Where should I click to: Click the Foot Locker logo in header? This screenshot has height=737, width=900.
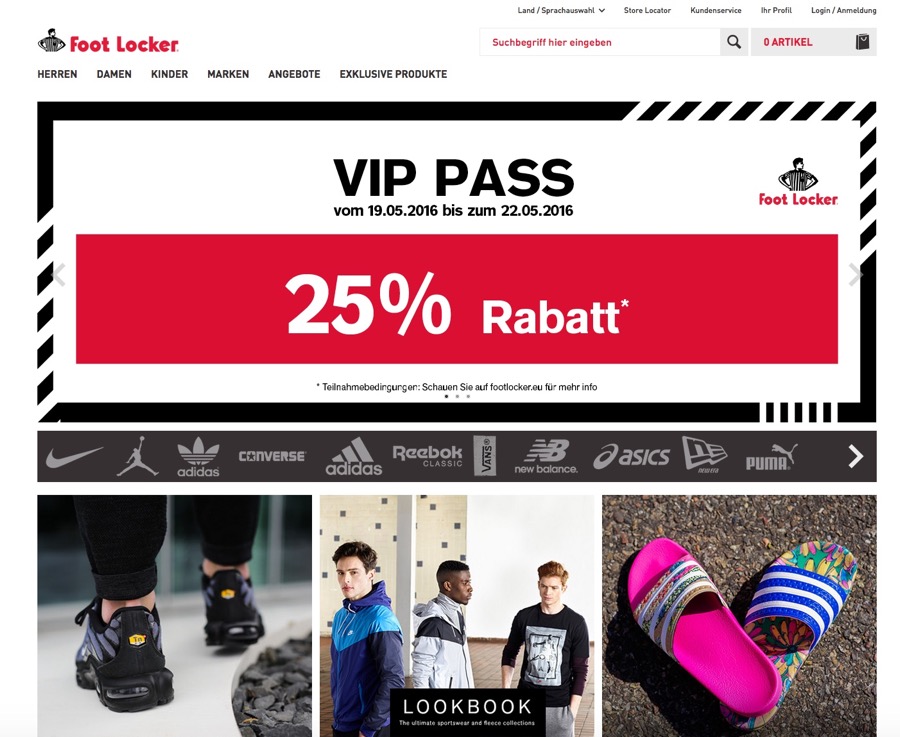pos(108,41)
